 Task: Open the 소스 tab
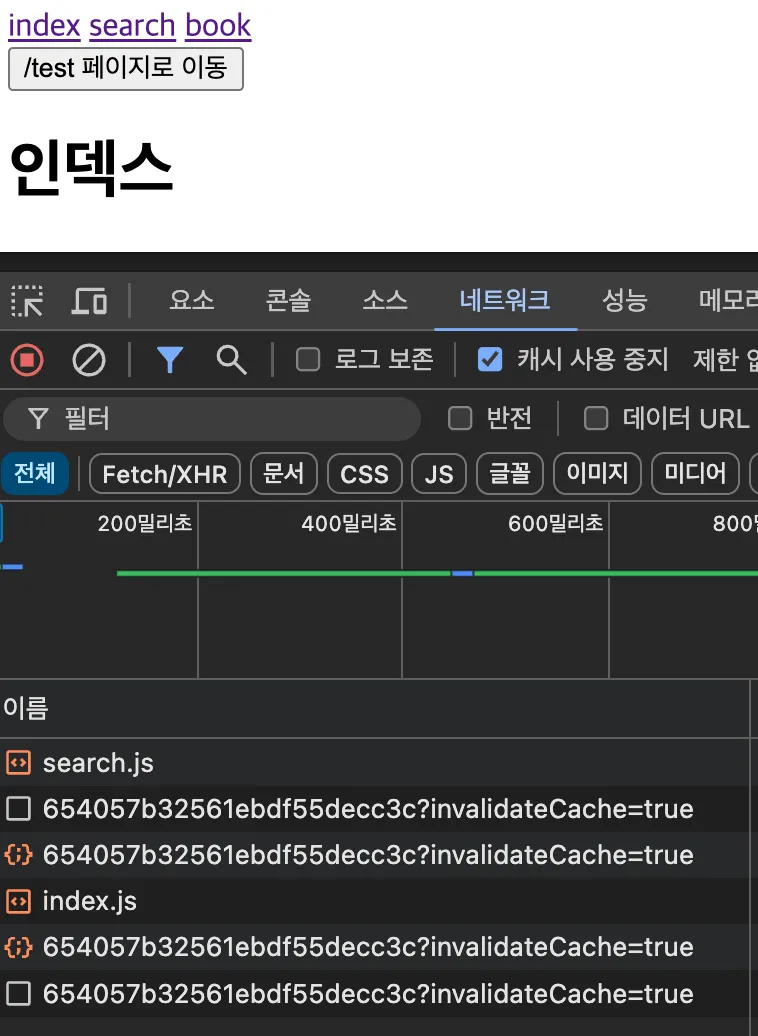pos(385,300)
